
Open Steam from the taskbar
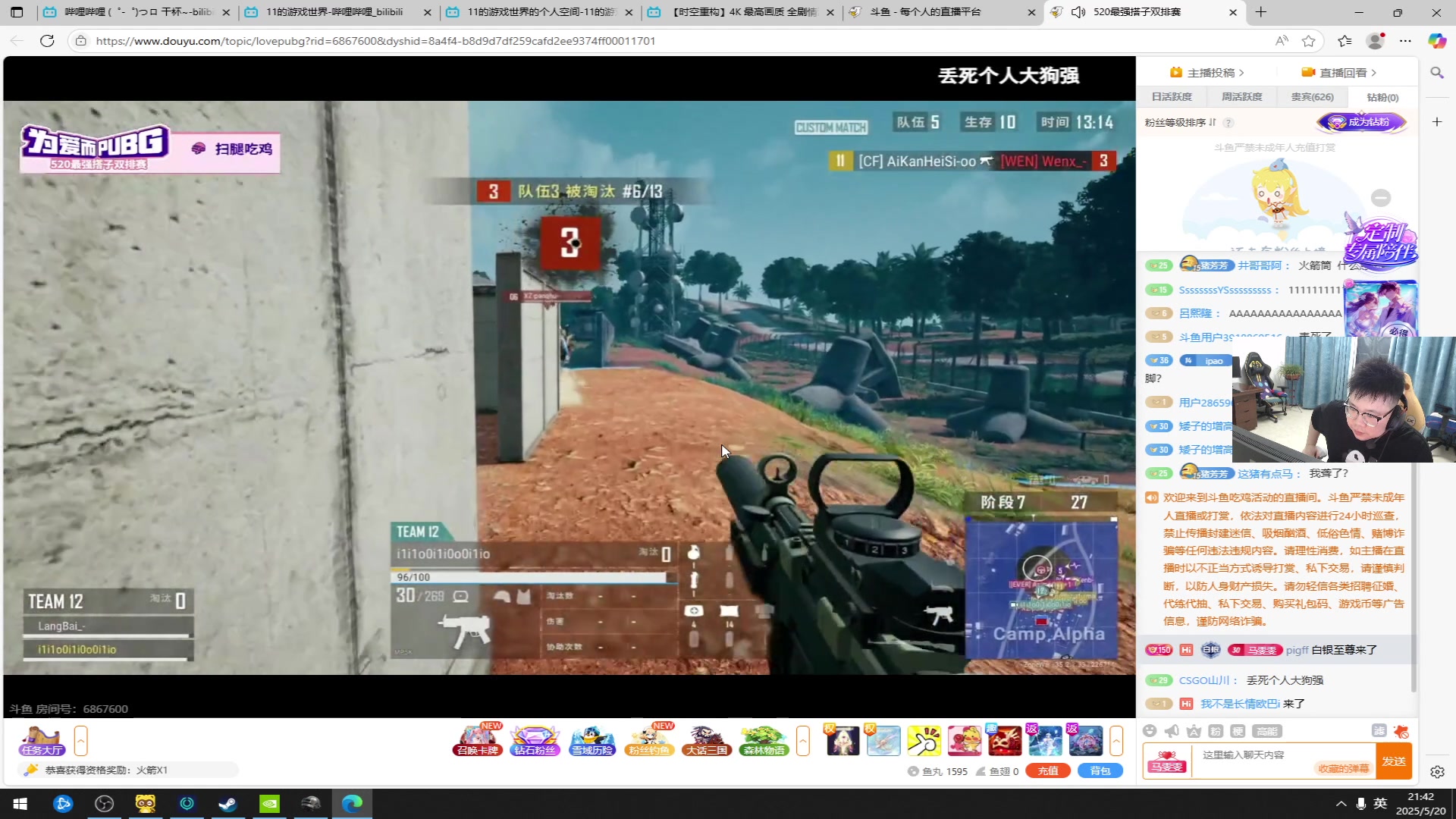[227, 804]
